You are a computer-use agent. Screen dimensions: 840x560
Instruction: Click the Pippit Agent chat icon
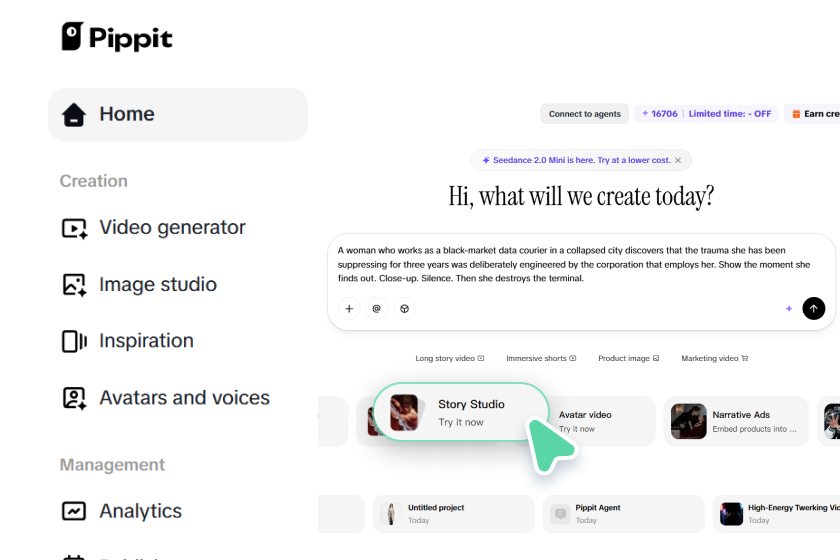point(560,514)
